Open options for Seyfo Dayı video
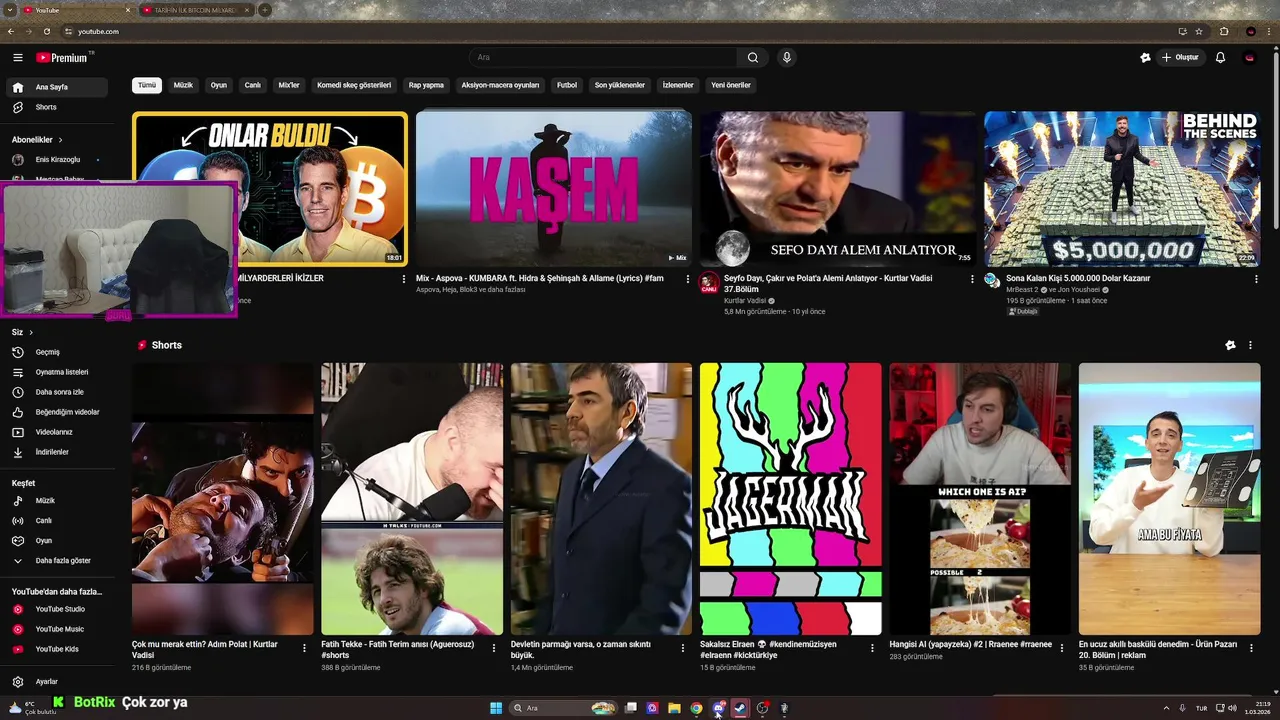Screen dimensions: 1280x720 (x=972, y=279)
